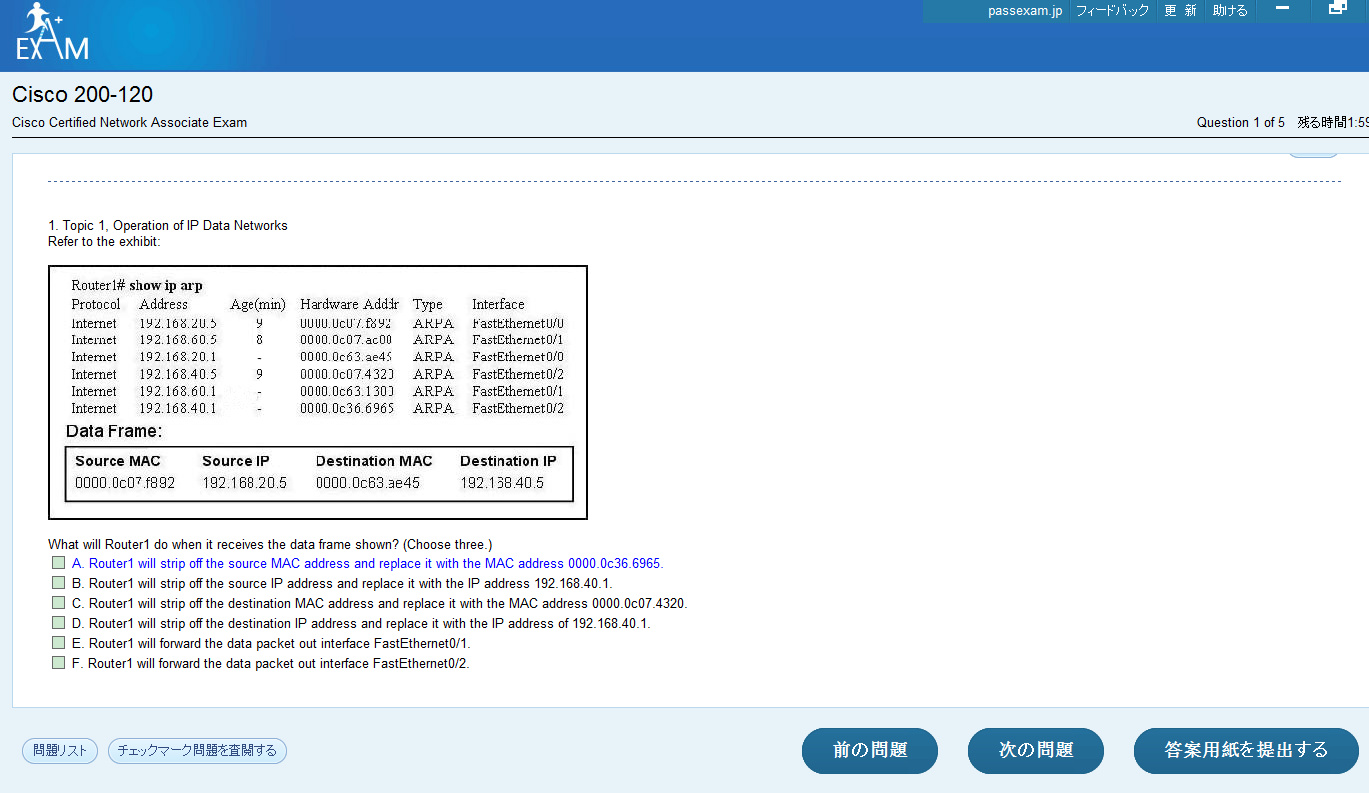Click 'Destination MAC' header in data frame
The height and width of the screenshot is (793, 1369).
point(374,461)
